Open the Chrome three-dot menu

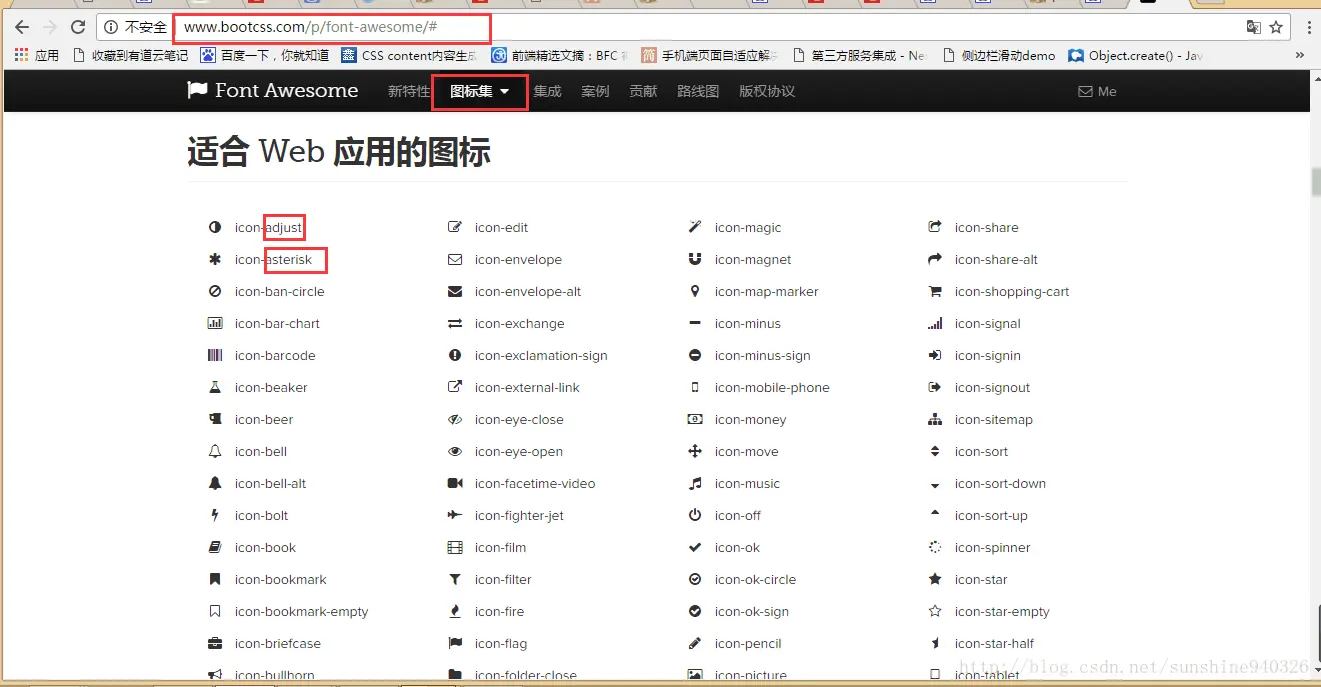[1309, 27]
